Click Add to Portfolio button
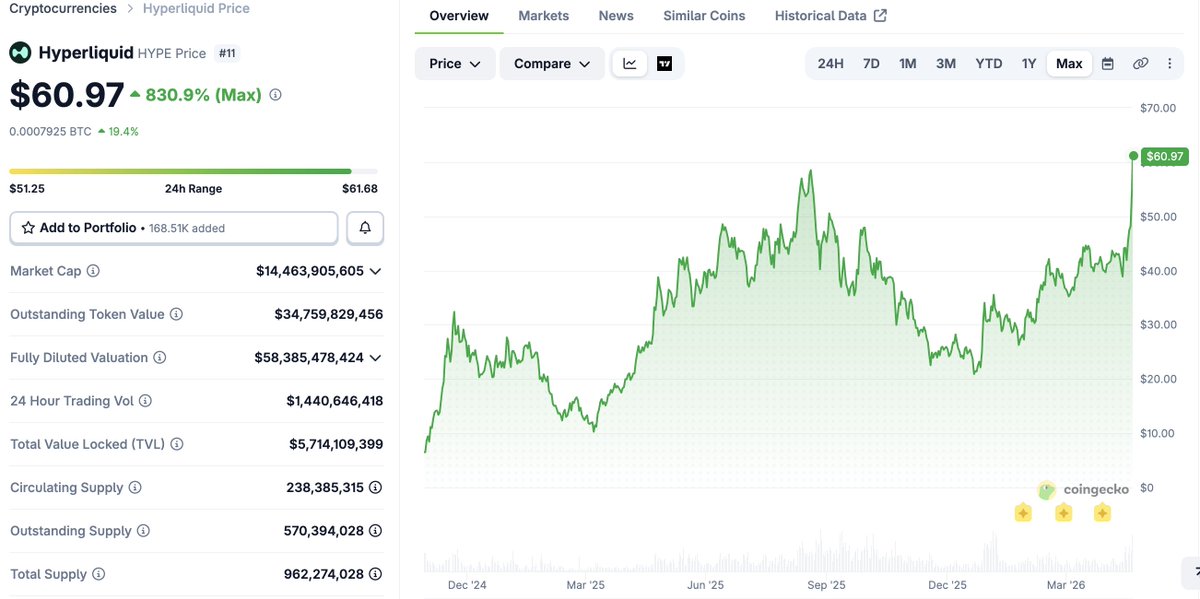The image size is (1200, 599). pyautogui.click(x=174, y=228)
